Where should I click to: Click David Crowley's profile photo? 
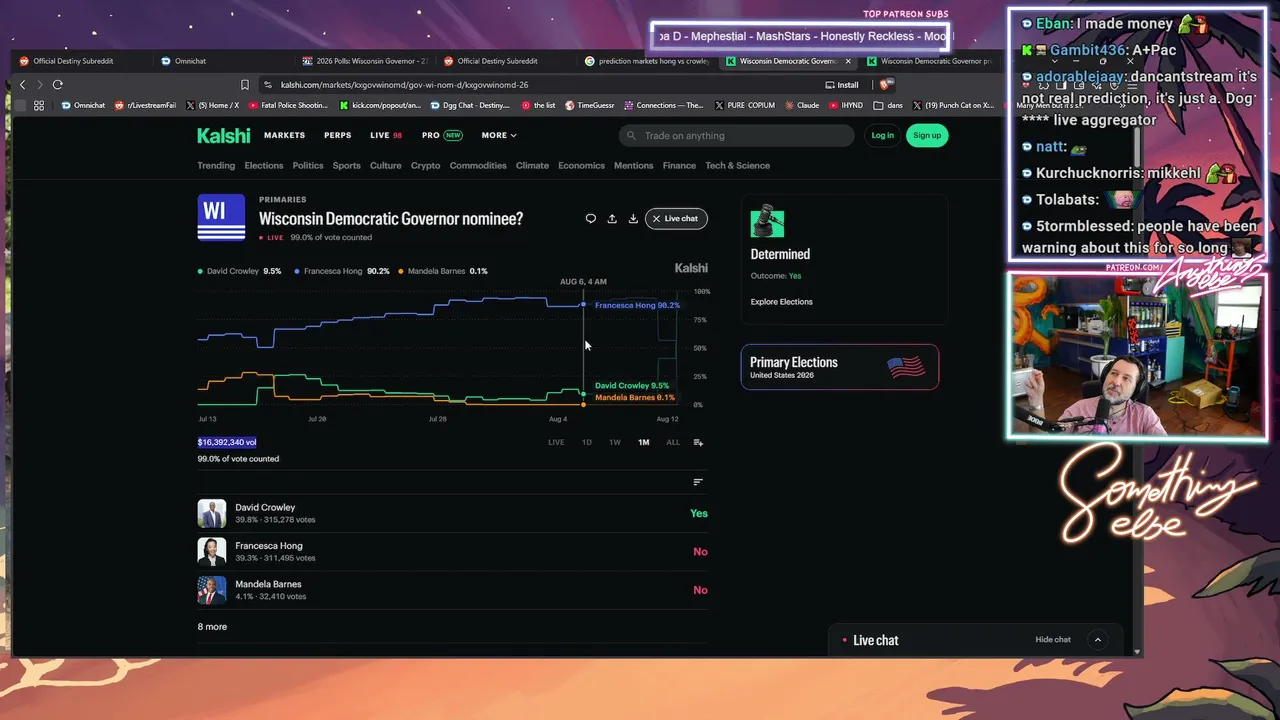tap(211, 513)
